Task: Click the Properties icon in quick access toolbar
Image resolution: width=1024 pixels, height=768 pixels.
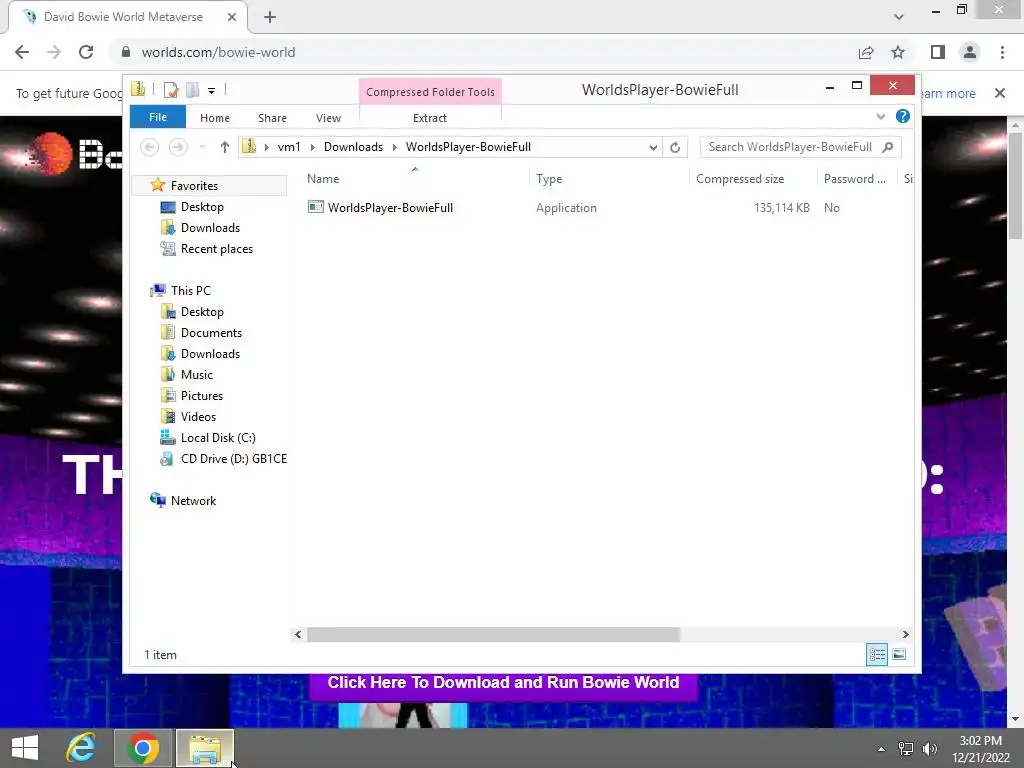Action: pos(171,89)
